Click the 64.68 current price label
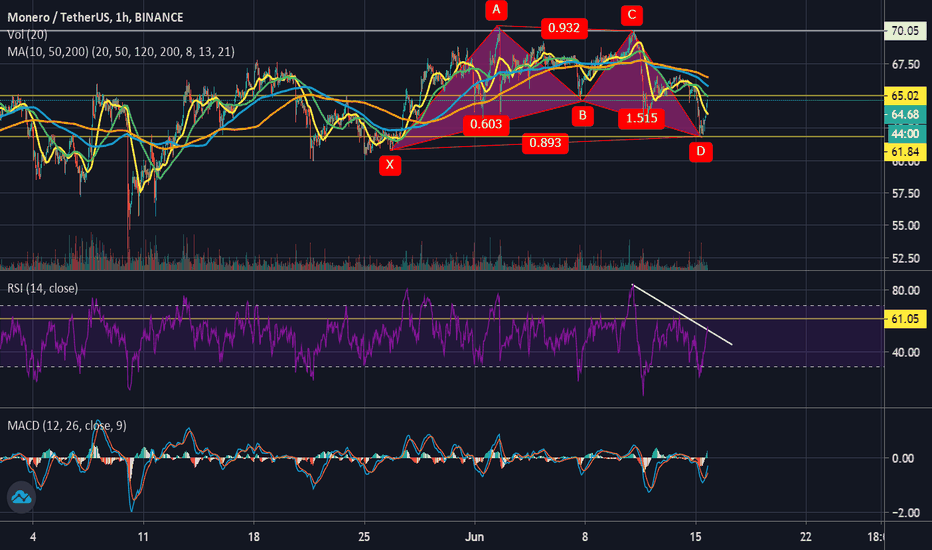Image resolution: width=932 pixels, height=550 pixels. pyautogui.click(x=905, y=114)
